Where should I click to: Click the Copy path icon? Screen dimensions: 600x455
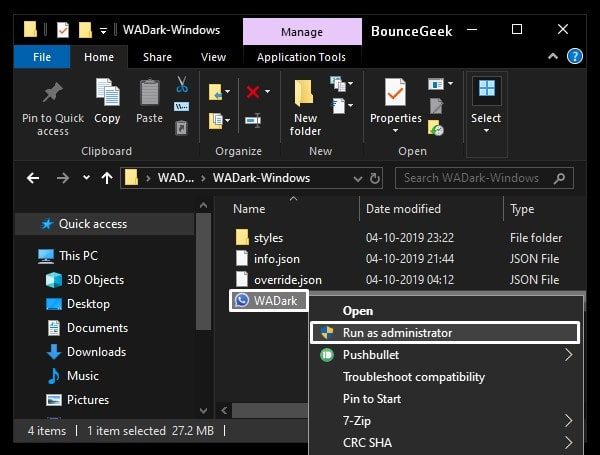point(181,106)
